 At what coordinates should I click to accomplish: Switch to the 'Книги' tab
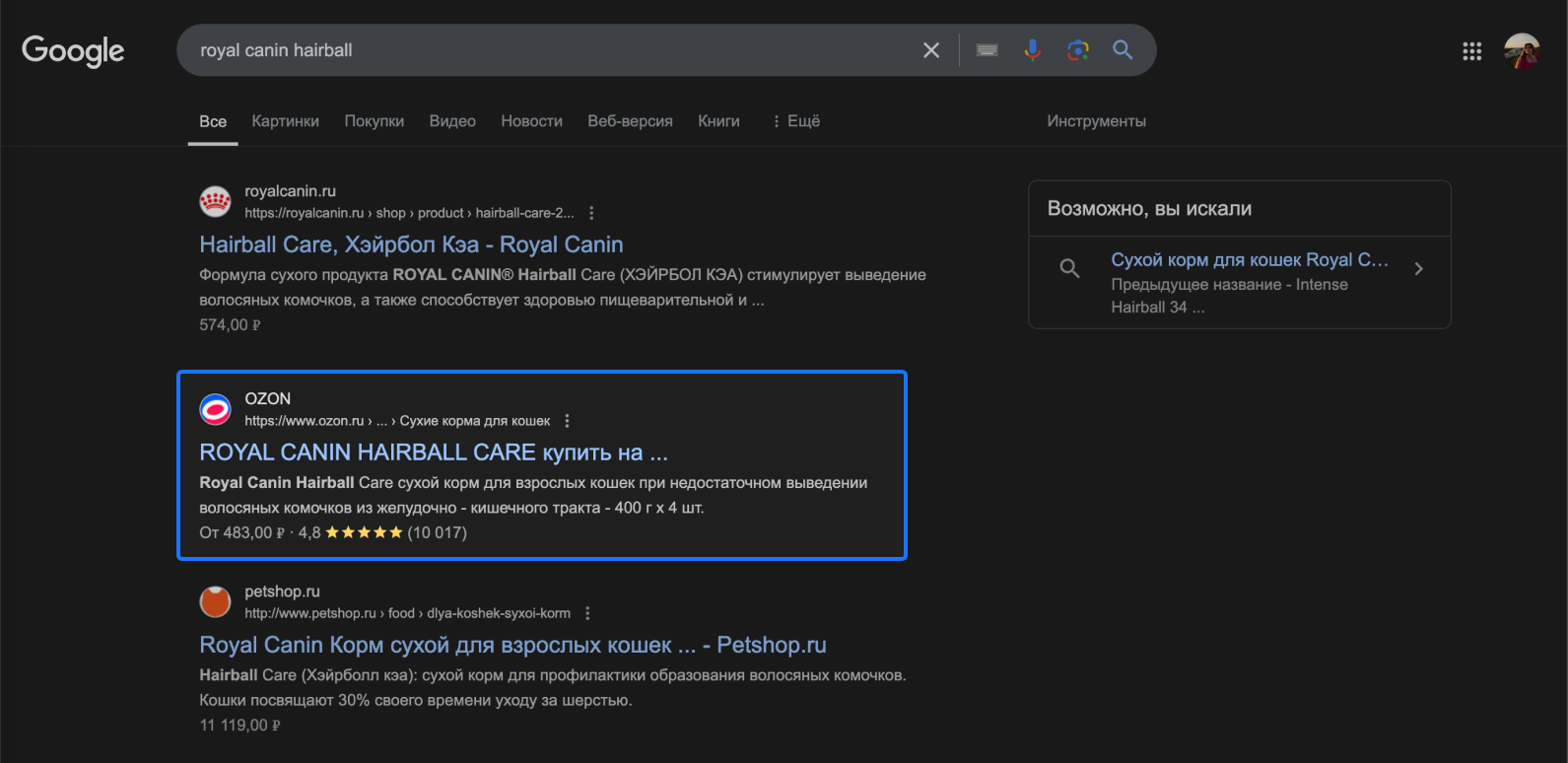pos(718,121)
